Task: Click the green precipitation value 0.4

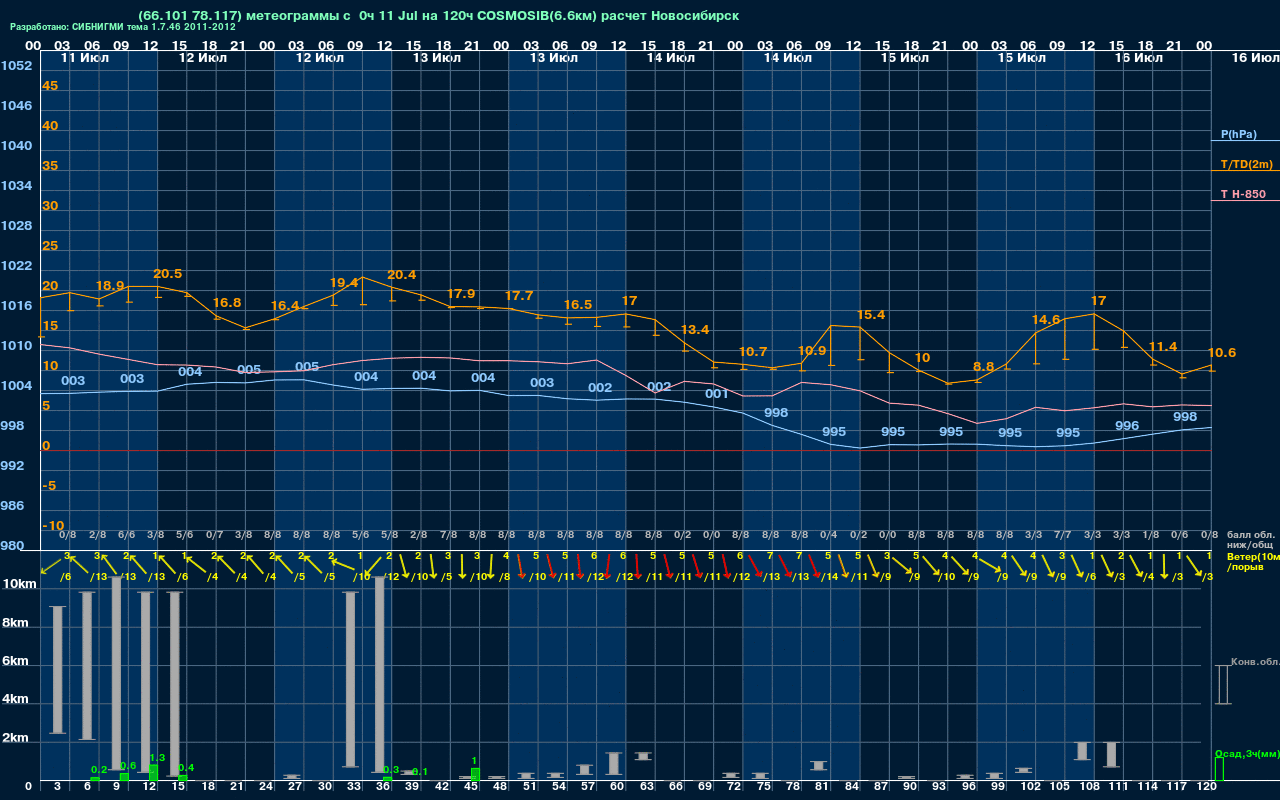Action: tap(186, 768)
